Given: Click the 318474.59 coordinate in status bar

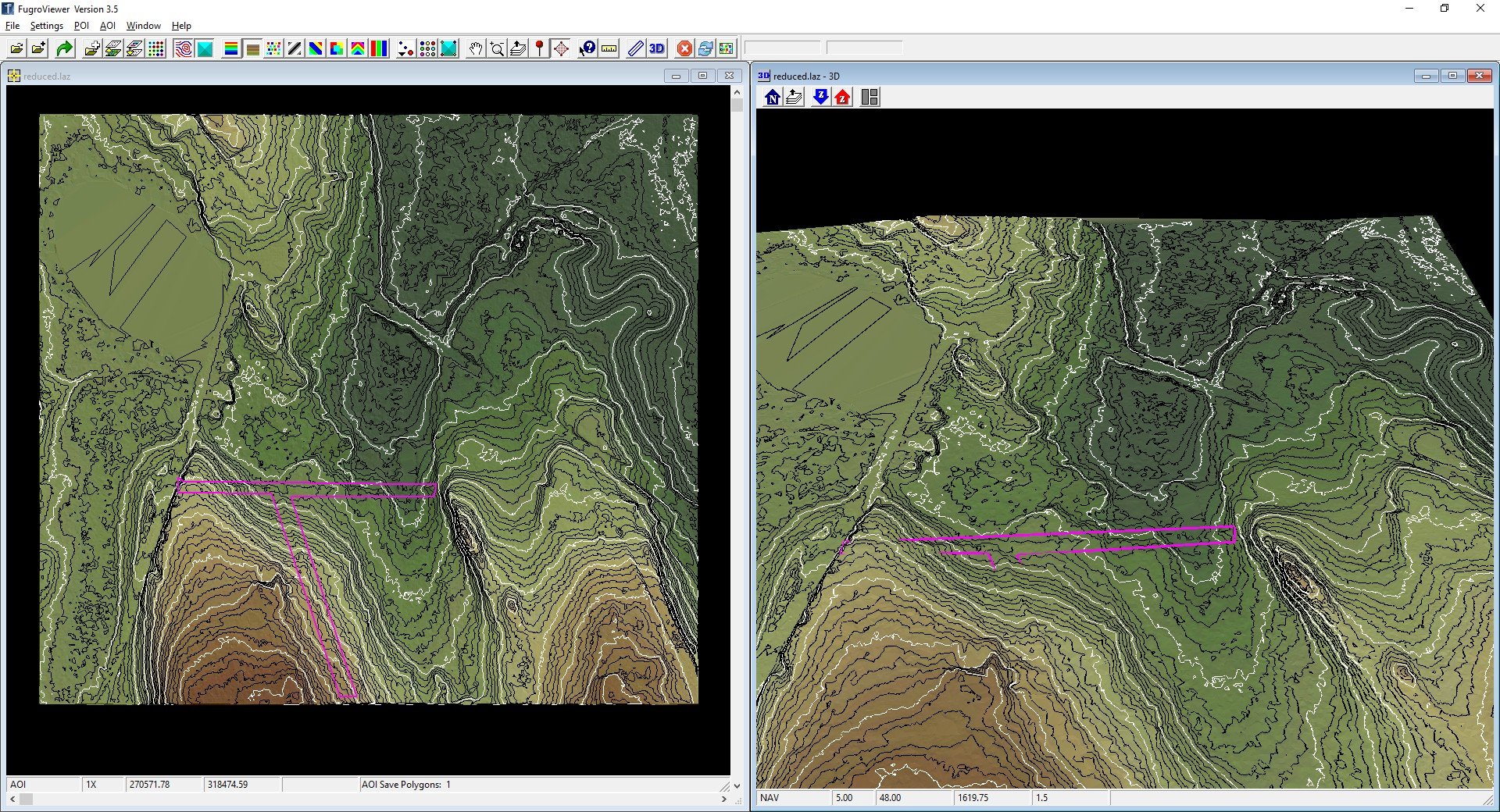Looking at the screenshot, I should tap(227, 785).
